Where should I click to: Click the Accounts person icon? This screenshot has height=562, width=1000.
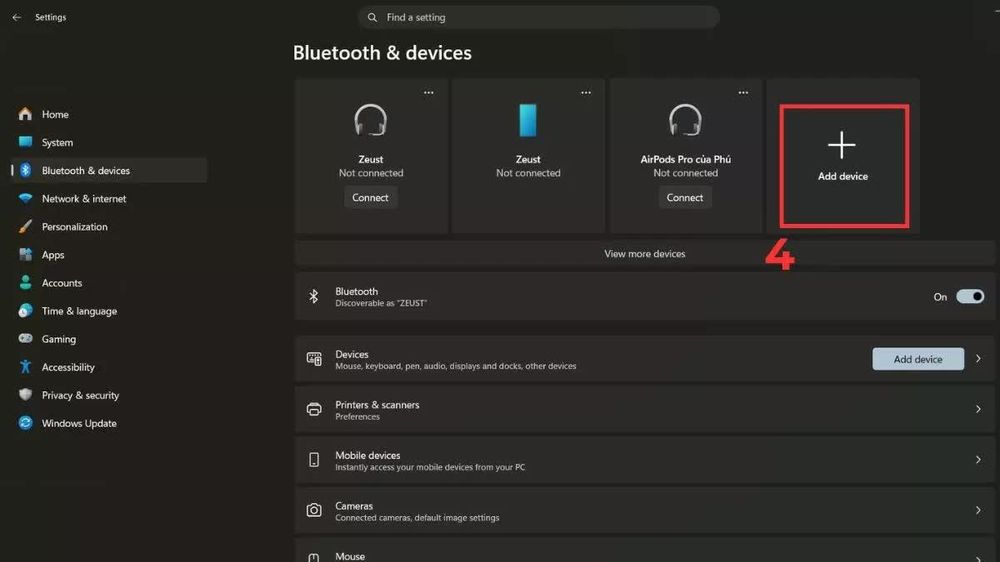(x=26, y=283)
